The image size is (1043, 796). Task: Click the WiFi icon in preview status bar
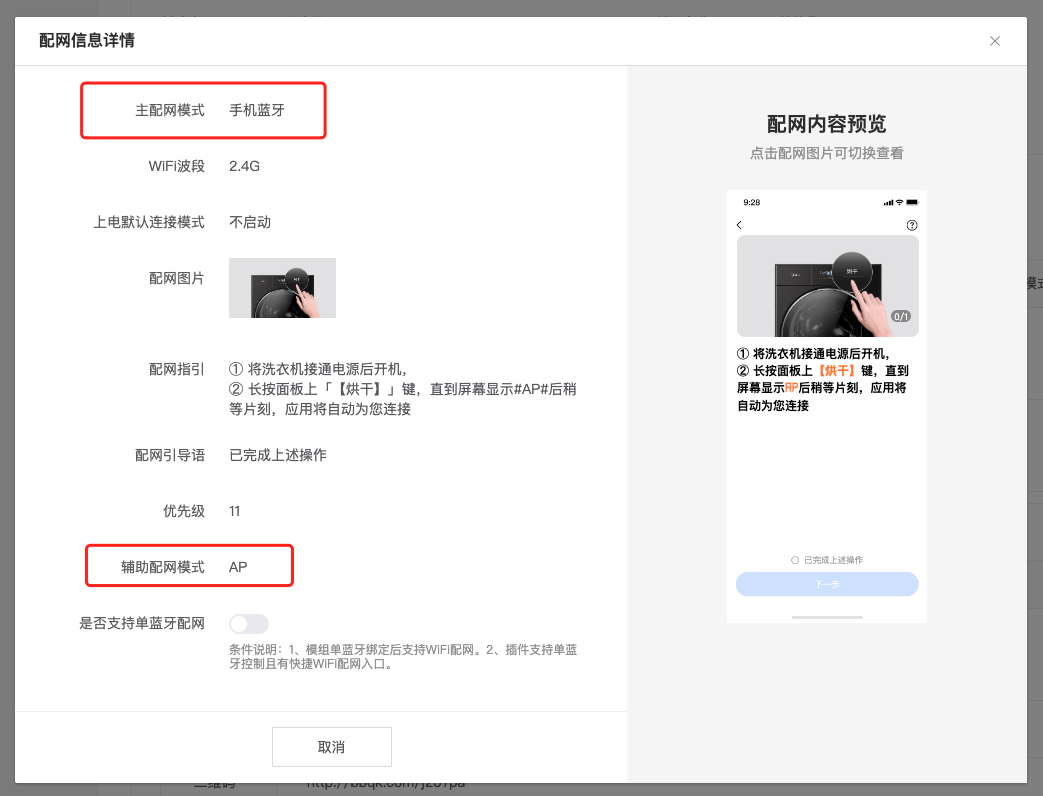899,202
